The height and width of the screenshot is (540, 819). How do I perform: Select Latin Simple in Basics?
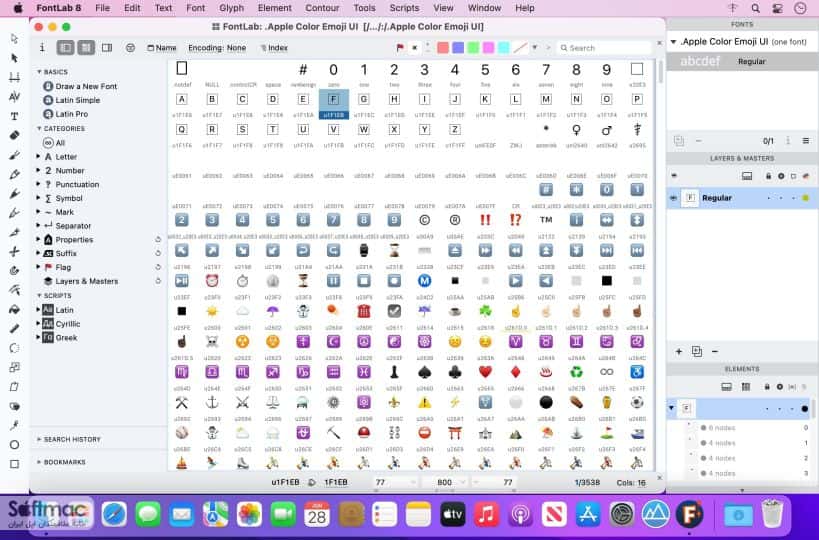point(72,100)
